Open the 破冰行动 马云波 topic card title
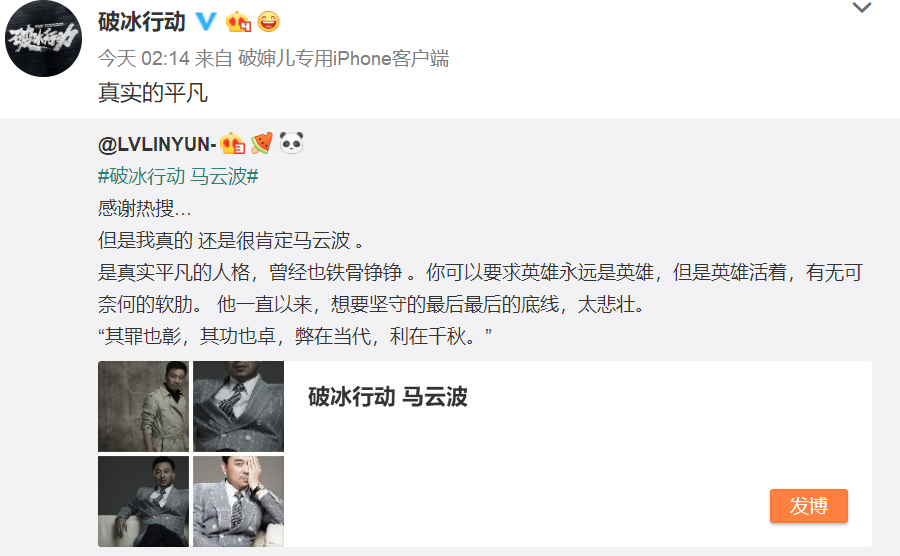 [388, 396]
